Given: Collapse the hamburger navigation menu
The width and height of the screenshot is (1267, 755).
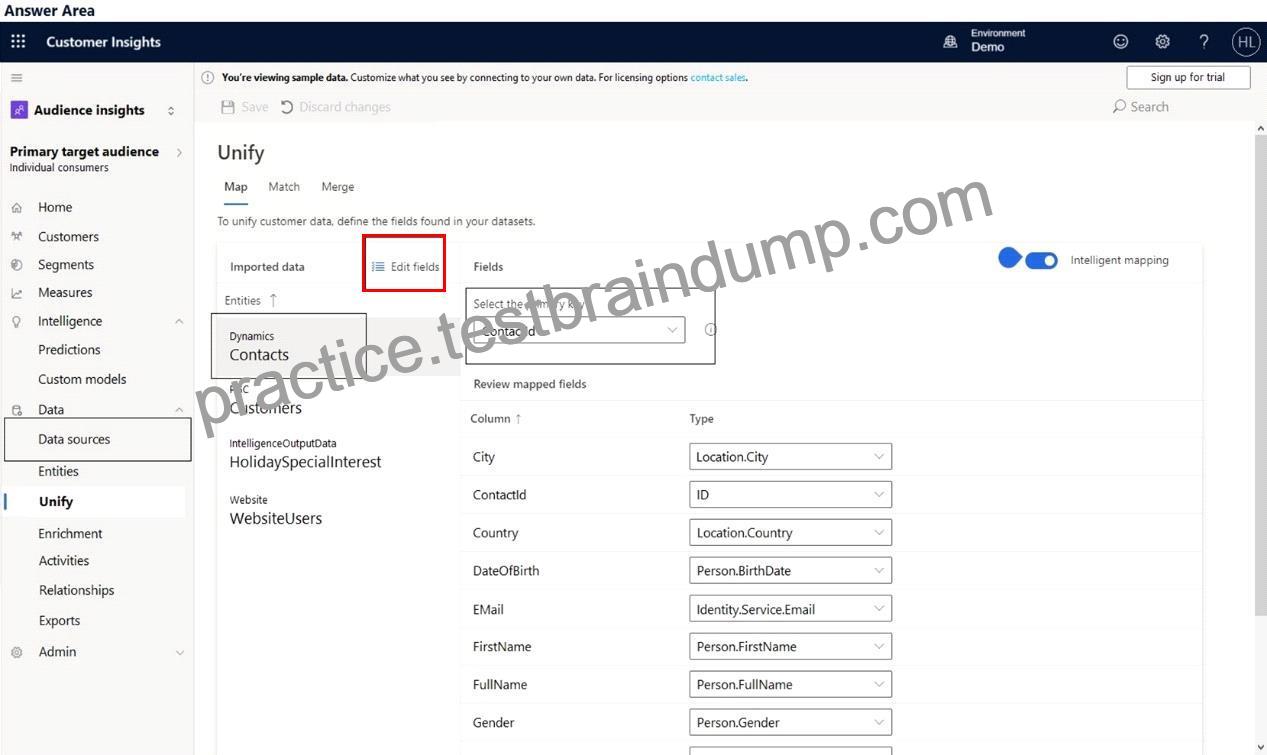Looking at the screenshot, I should tap(16, 78).
